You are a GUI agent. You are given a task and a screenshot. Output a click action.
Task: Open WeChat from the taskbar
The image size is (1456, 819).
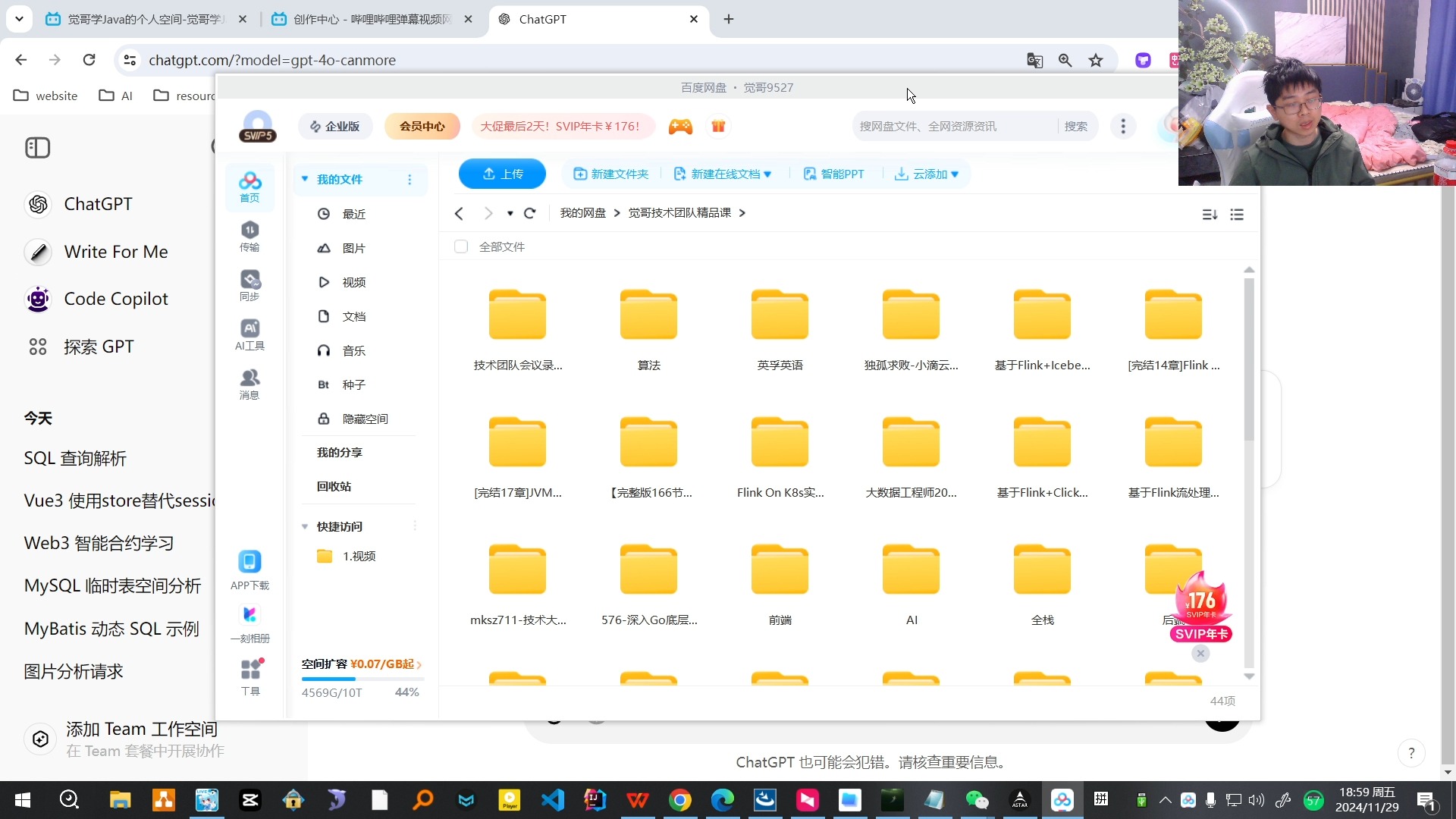(x=977, y=800)
